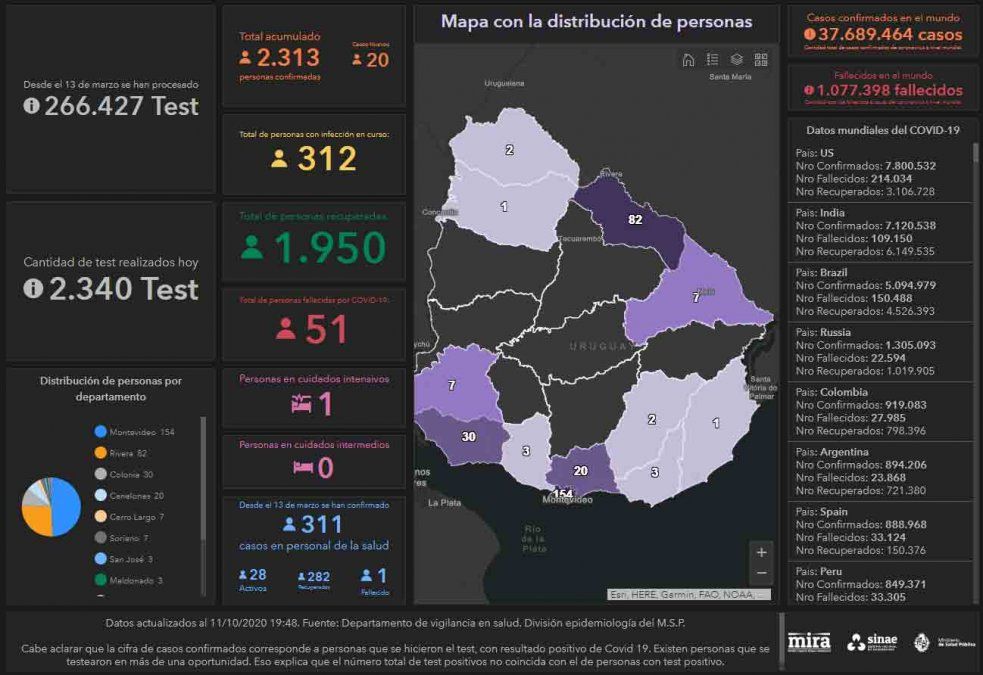The width and height of the screenshot is (983, 675).
Task: Click info icon beside 266.427 Test
Action: pyautogui.click(x=31, y=106)
